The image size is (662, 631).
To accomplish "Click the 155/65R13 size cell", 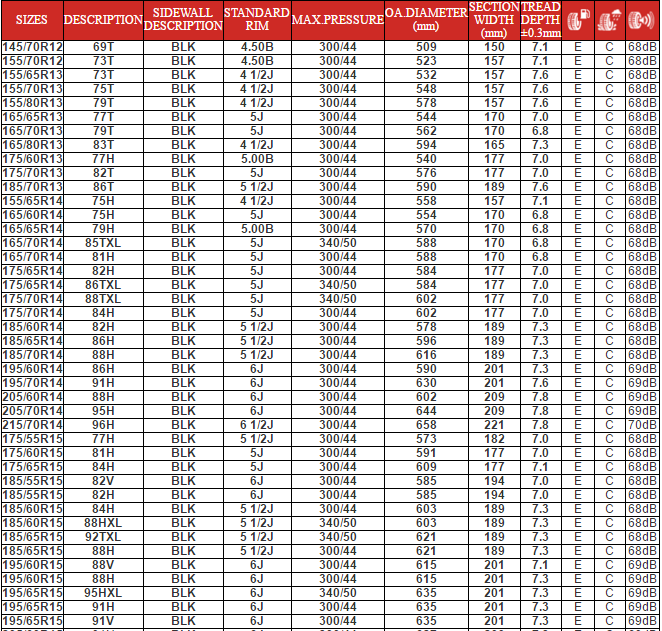I will coord(33,75).
